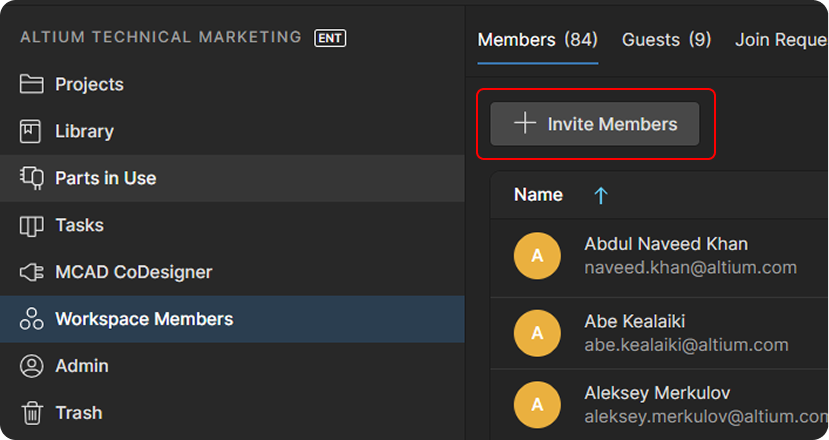Click the Altium Technical Marketing workspace title
The image size is (829, 440).
(x=161, y=37)
